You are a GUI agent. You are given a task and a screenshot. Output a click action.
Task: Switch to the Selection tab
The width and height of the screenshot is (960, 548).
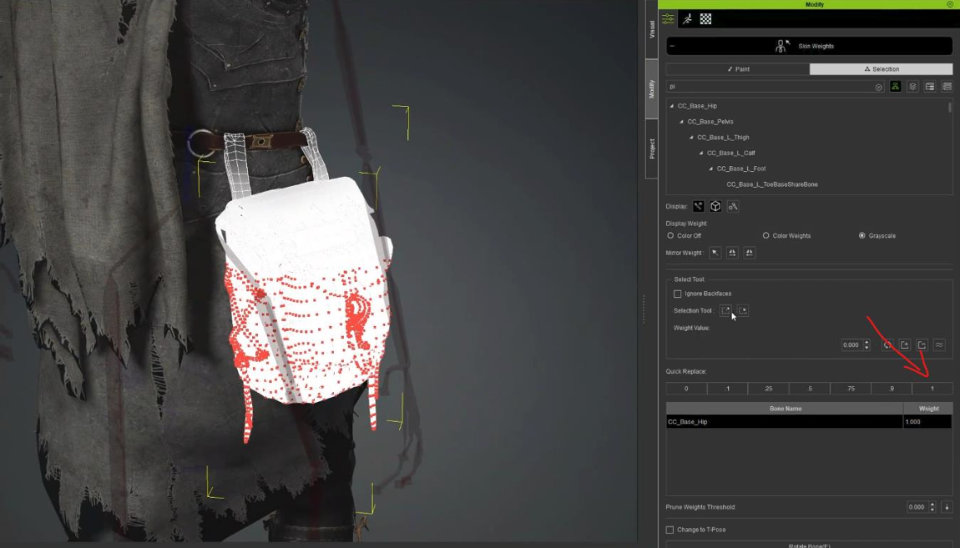pos(881,69)
